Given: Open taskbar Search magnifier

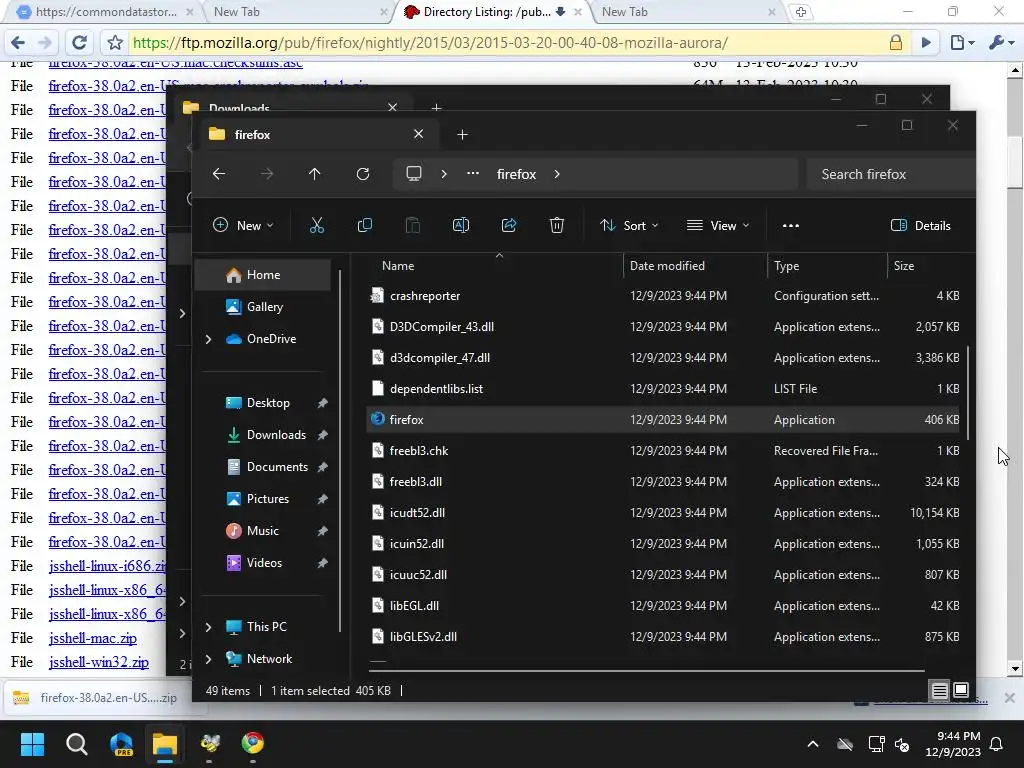Looking at the screenshot, I should pyautogui.click(x=76, y=744).
